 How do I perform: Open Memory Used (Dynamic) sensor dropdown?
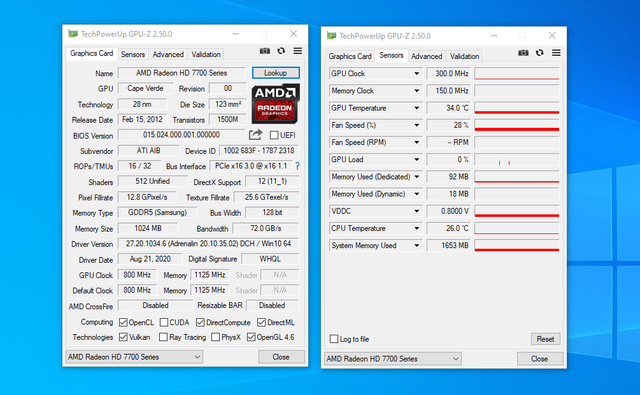(x=416, y=194)
